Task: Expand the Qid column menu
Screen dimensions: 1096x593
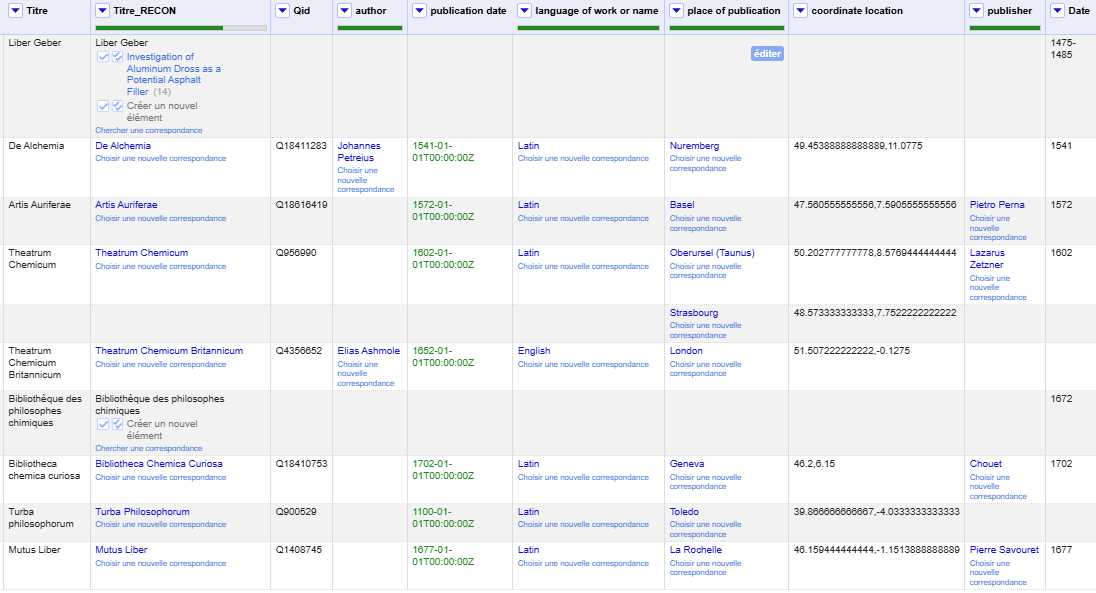Action: coord(282,11)
